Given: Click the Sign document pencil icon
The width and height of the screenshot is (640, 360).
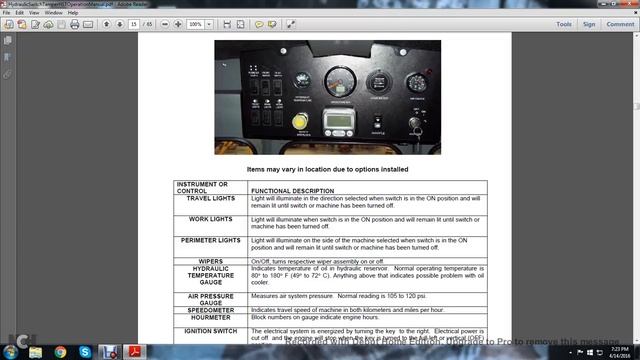Looking at the screenshot, I should [x=36, y=24].
